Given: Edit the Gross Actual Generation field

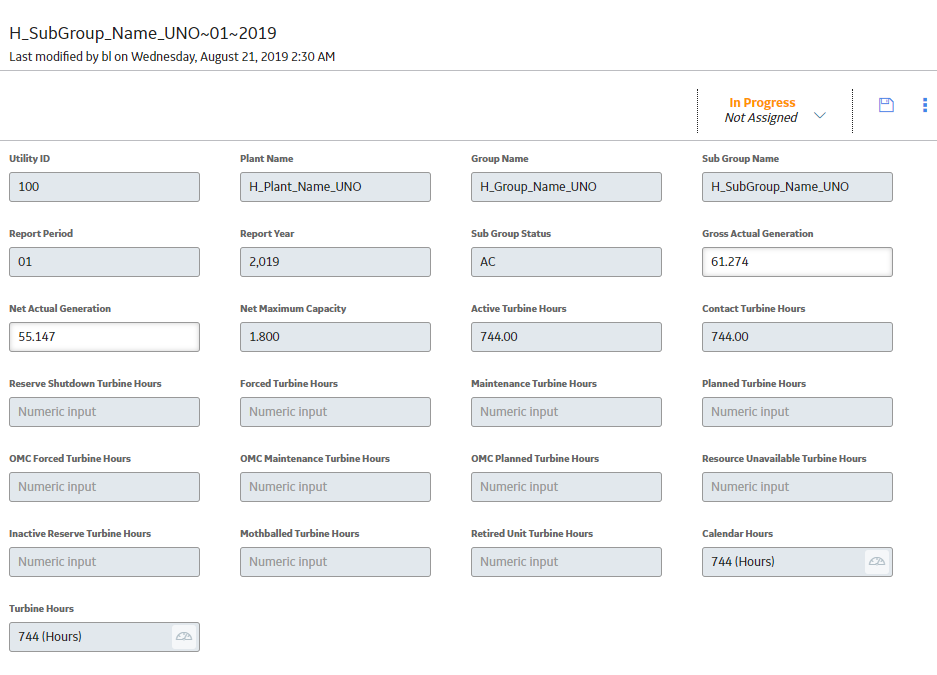Looking at the screenshot, I should [x=797, y=262].
